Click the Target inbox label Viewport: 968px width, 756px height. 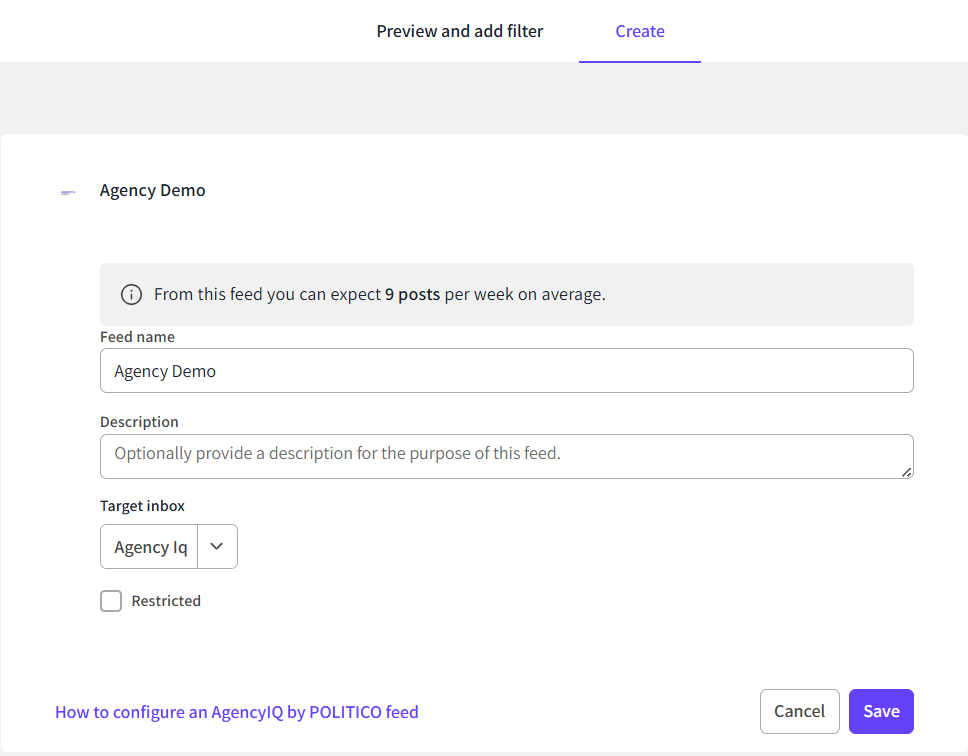(x=142, y=506)
